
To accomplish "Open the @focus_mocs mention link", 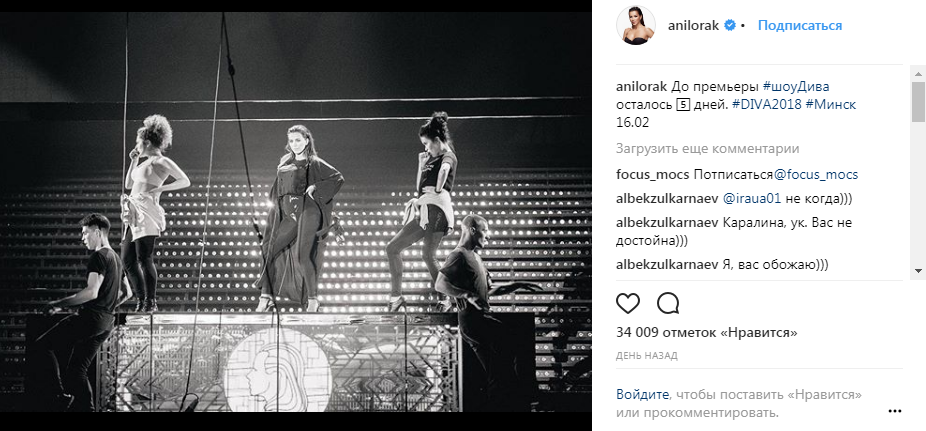I will 816,175.
